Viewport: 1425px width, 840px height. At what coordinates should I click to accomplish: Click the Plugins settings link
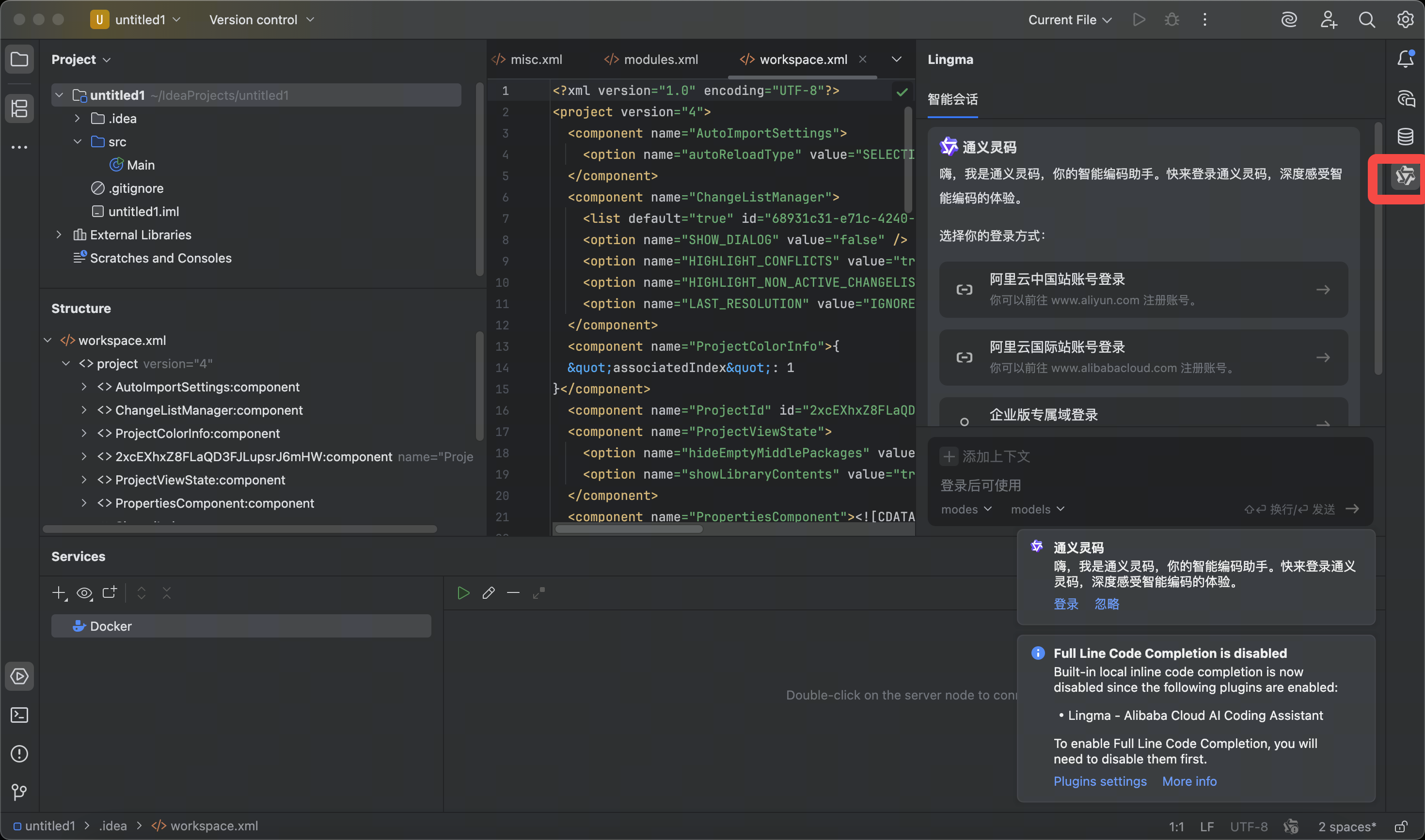tap(1099, 781)
